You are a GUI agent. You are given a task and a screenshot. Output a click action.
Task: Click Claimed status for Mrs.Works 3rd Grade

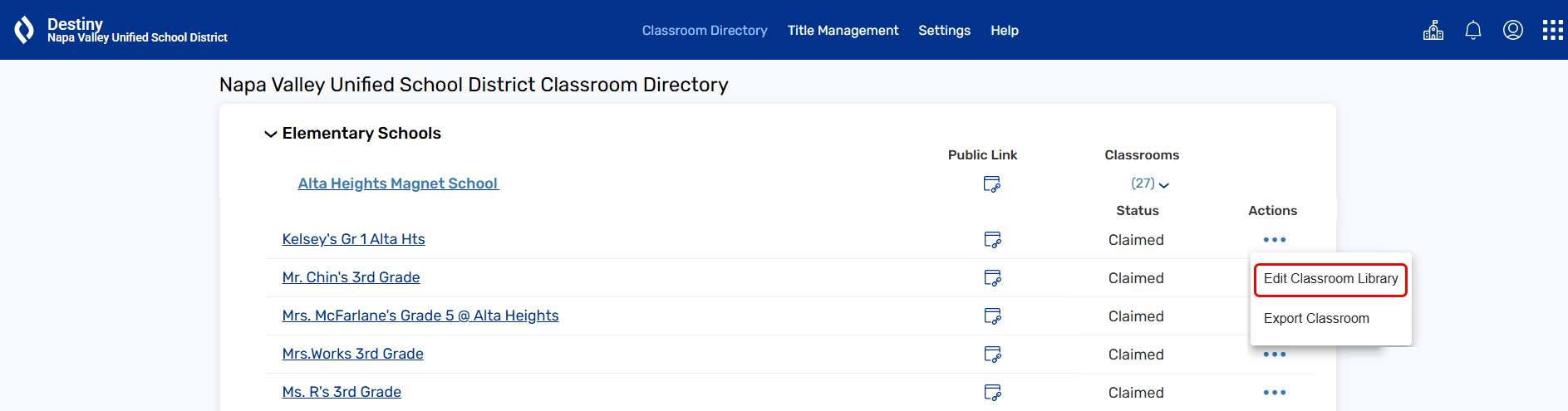point(1136,355)
